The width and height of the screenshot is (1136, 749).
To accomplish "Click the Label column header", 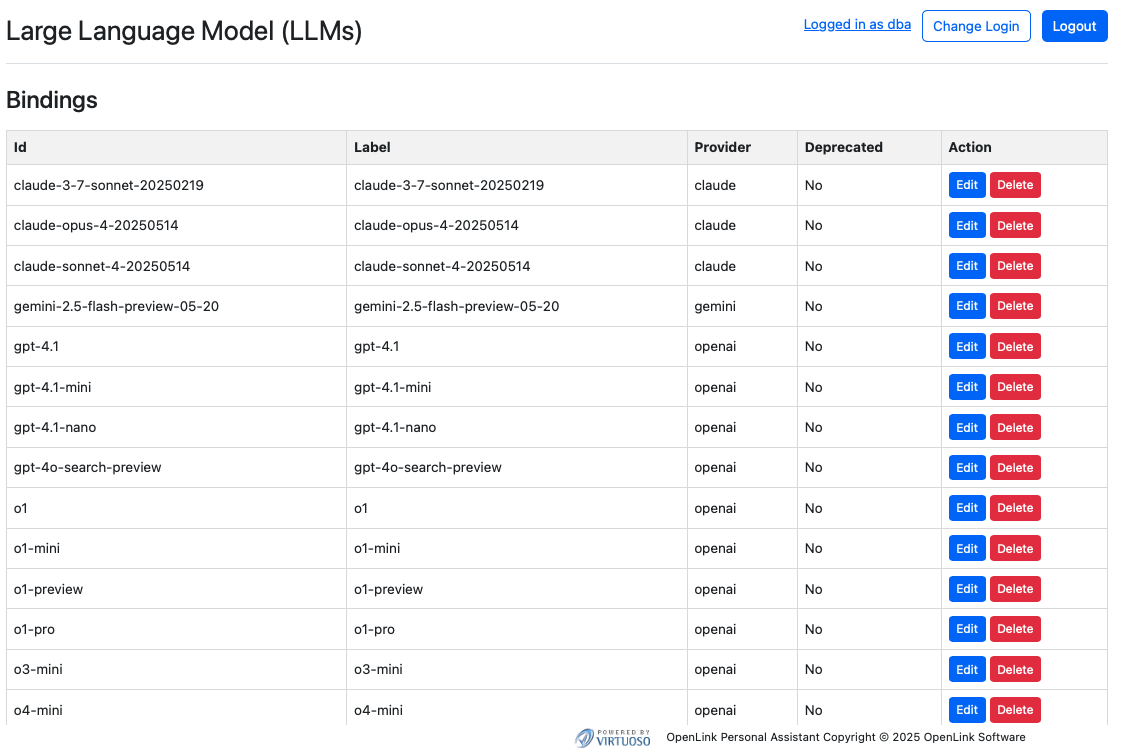I will (517, 147).
